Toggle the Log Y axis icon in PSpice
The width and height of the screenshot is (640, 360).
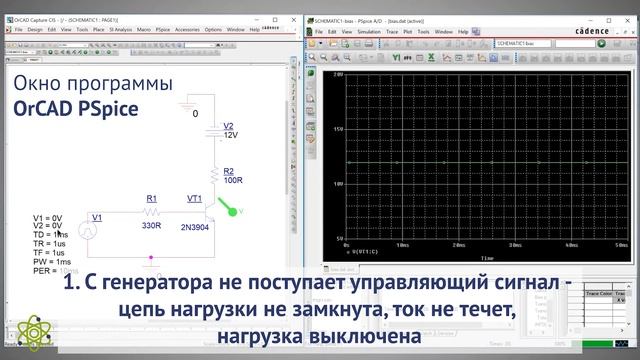tap(396, 58)
